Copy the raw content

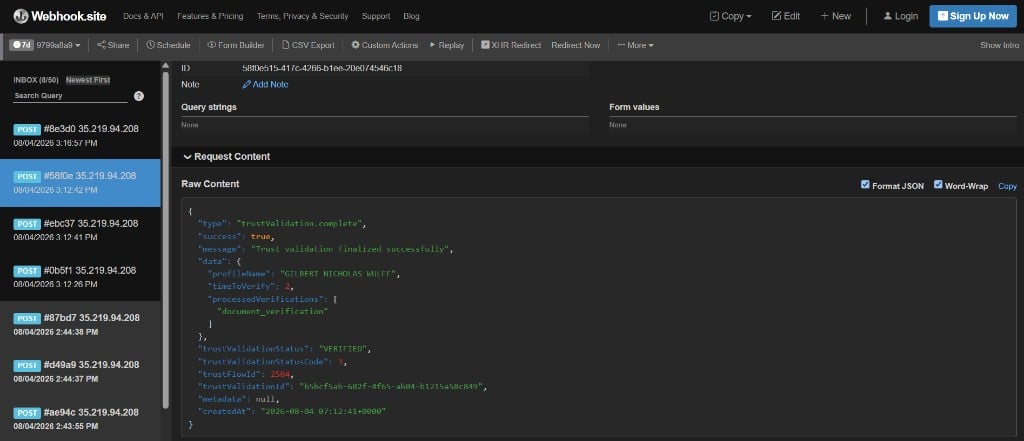point(1007,186)
